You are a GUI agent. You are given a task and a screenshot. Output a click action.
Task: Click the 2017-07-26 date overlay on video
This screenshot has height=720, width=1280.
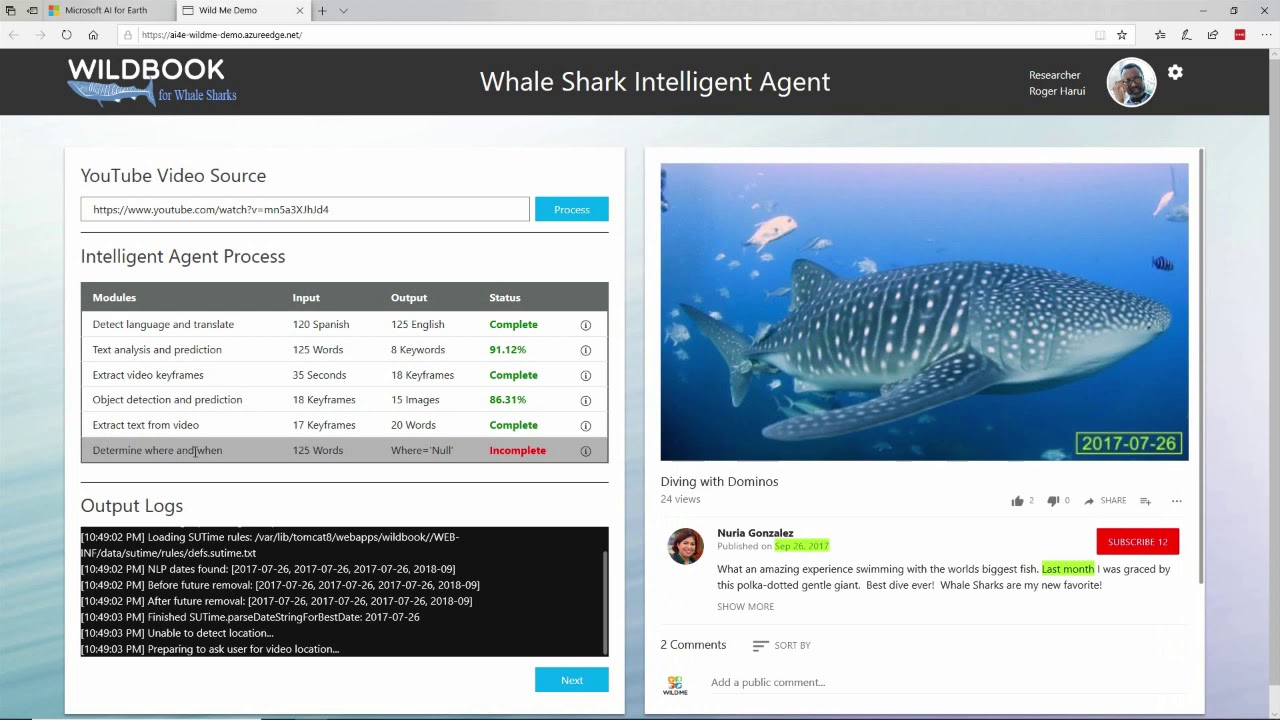[x=1129, y=443]
